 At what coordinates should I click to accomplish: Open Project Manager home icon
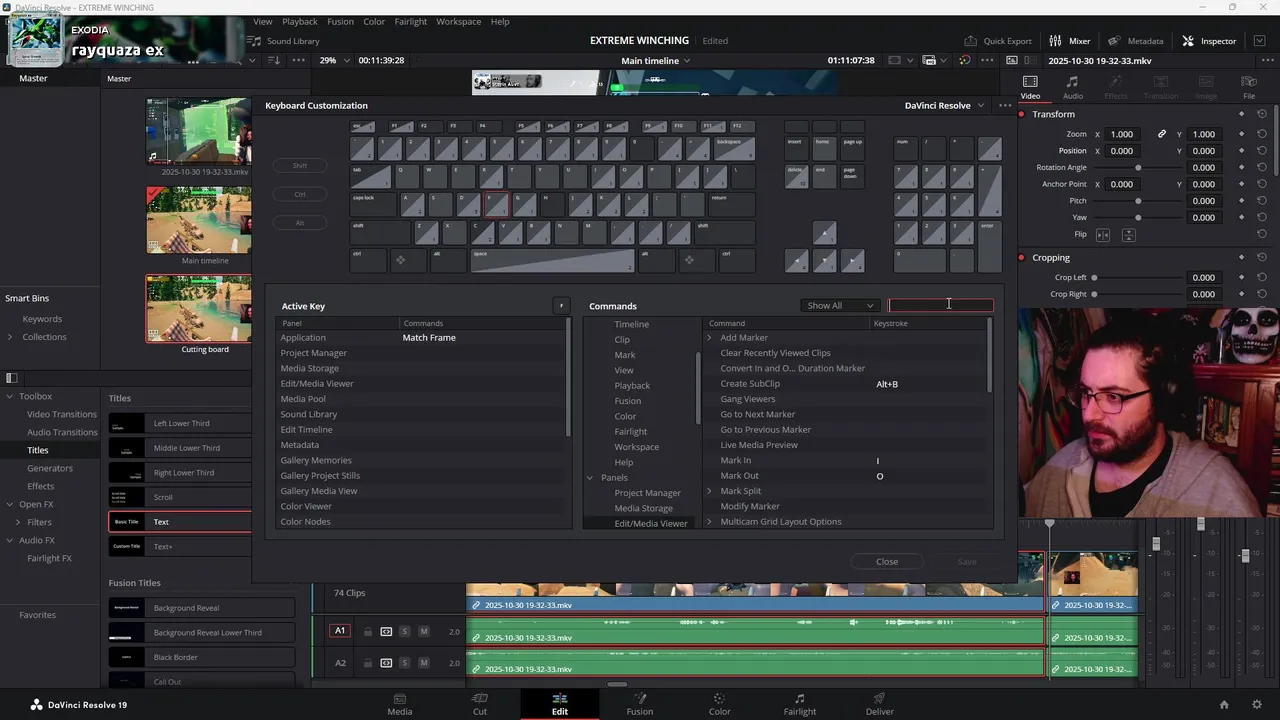point(1224,705)
